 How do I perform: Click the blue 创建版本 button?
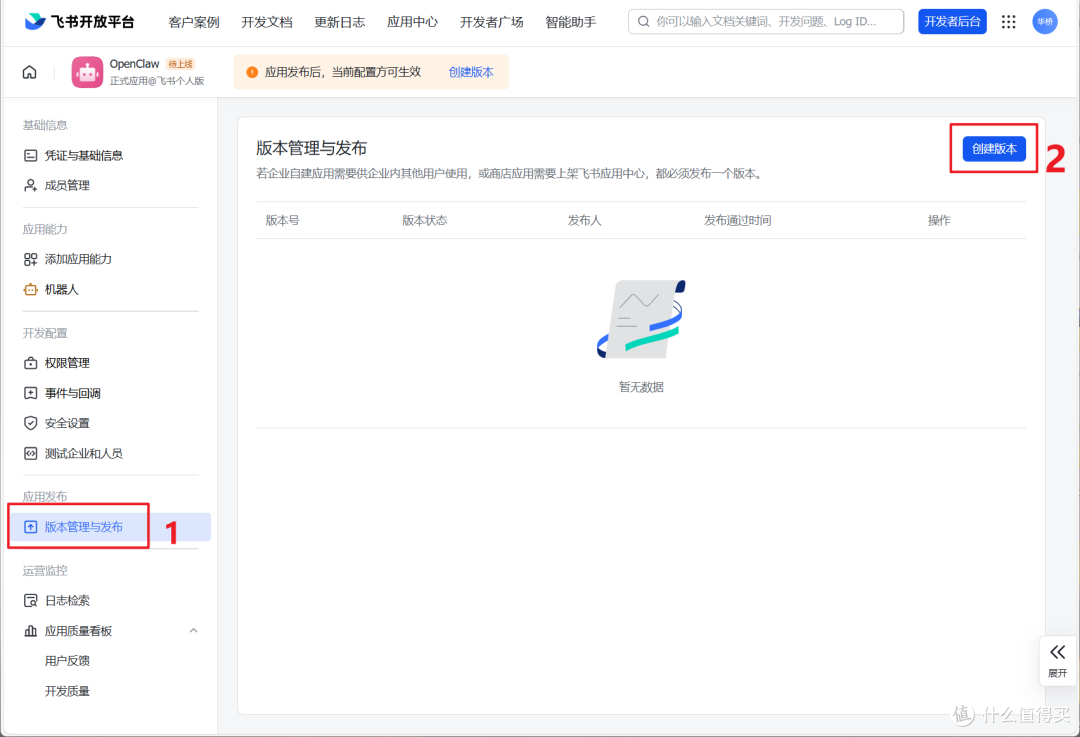tap(994, 149)
